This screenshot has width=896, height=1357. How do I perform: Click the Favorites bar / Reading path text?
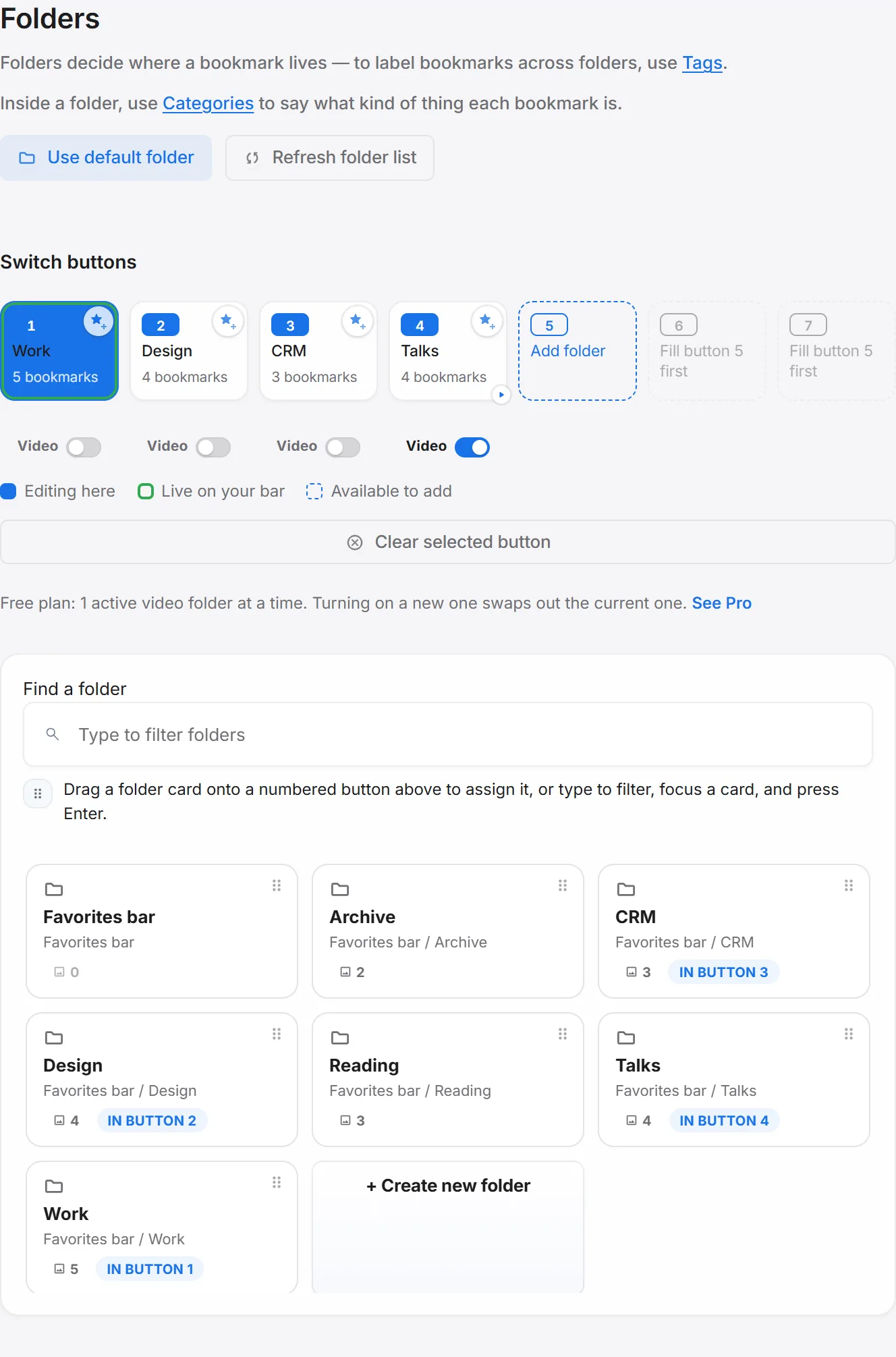410,1090
